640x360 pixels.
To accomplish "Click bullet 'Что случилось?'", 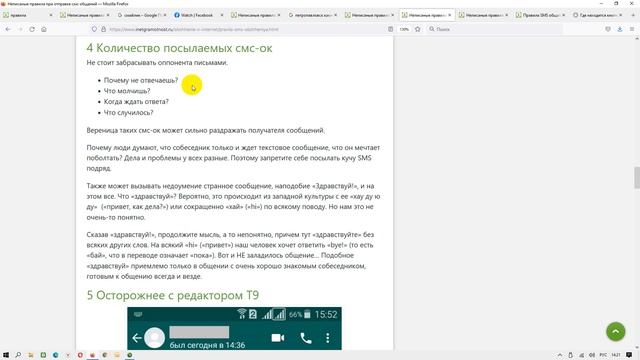I will (x=129, y=113).
